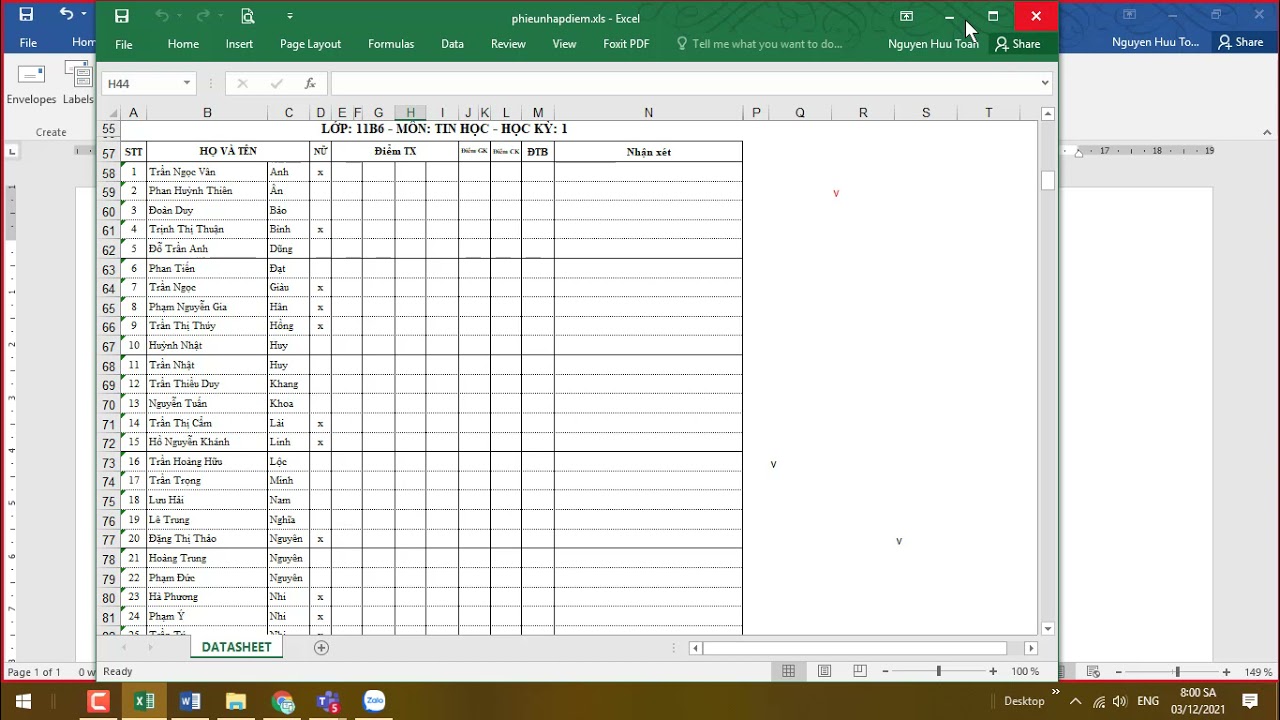Select row 58 header

point(109,172)
